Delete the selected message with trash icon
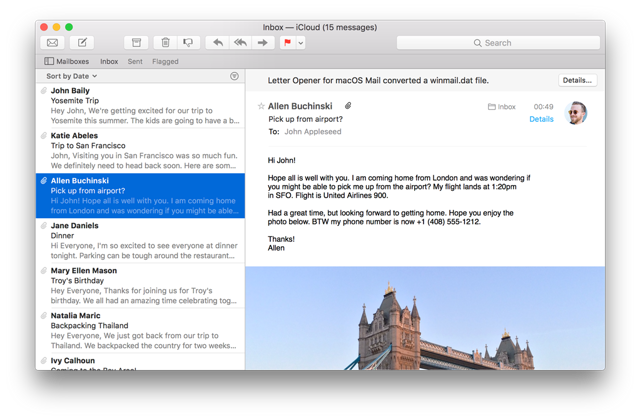The image size is (640, 420). [165, 42]
